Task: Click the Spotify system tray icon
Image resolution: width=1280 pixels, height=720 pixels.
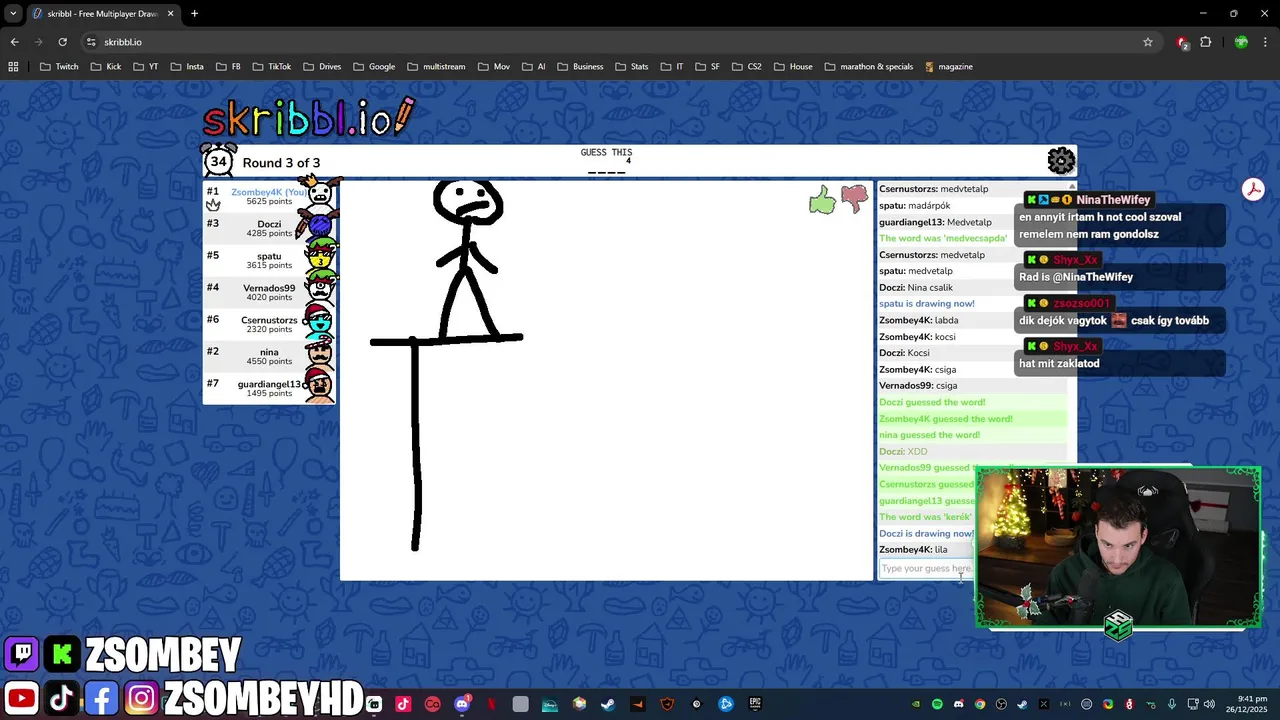Action: tap(937, 704)
